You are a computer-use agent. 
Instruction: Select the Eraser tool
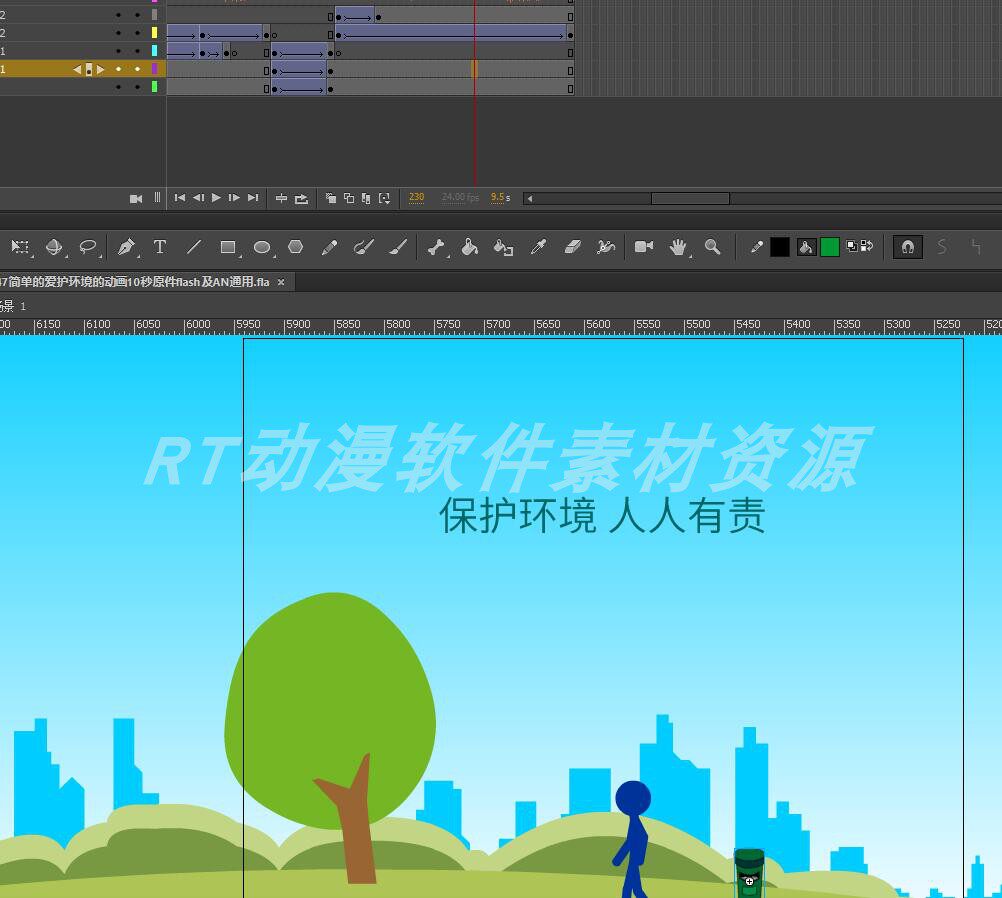click(572, 247)
